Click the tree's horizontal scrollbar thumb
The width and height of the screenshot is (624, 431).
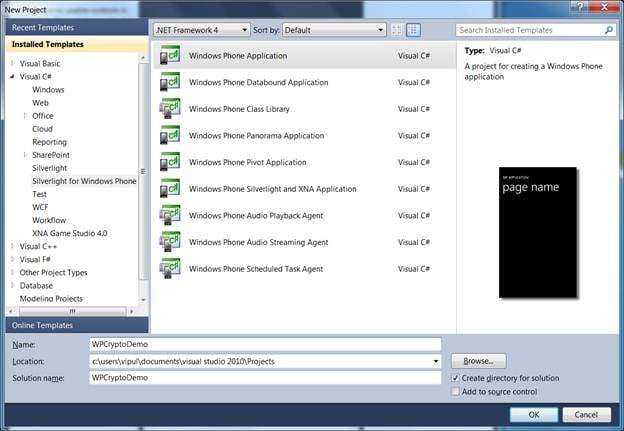[72, 311]
